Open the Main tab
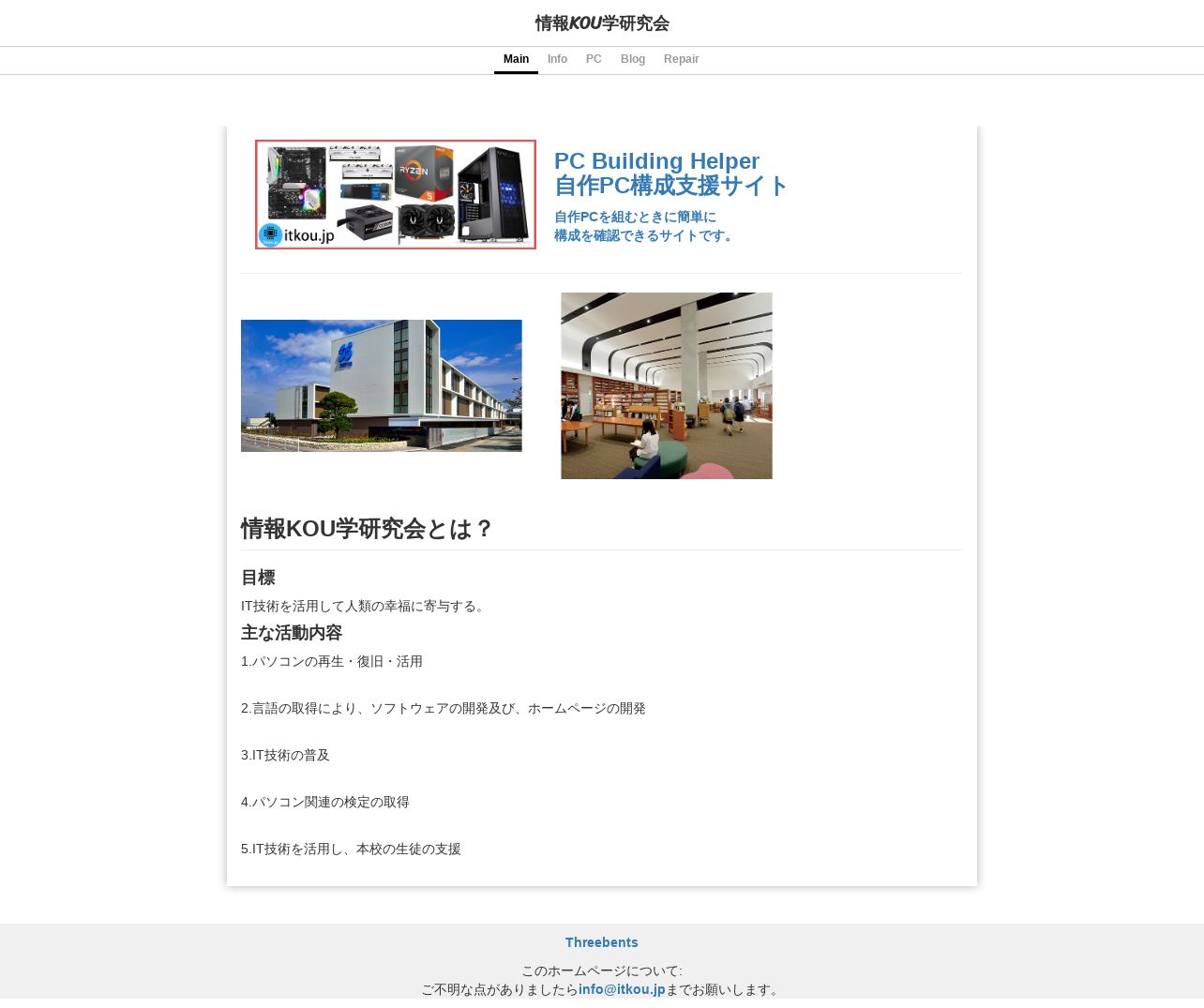Viewport: 1204px width, 1008px height. point(516,59)
